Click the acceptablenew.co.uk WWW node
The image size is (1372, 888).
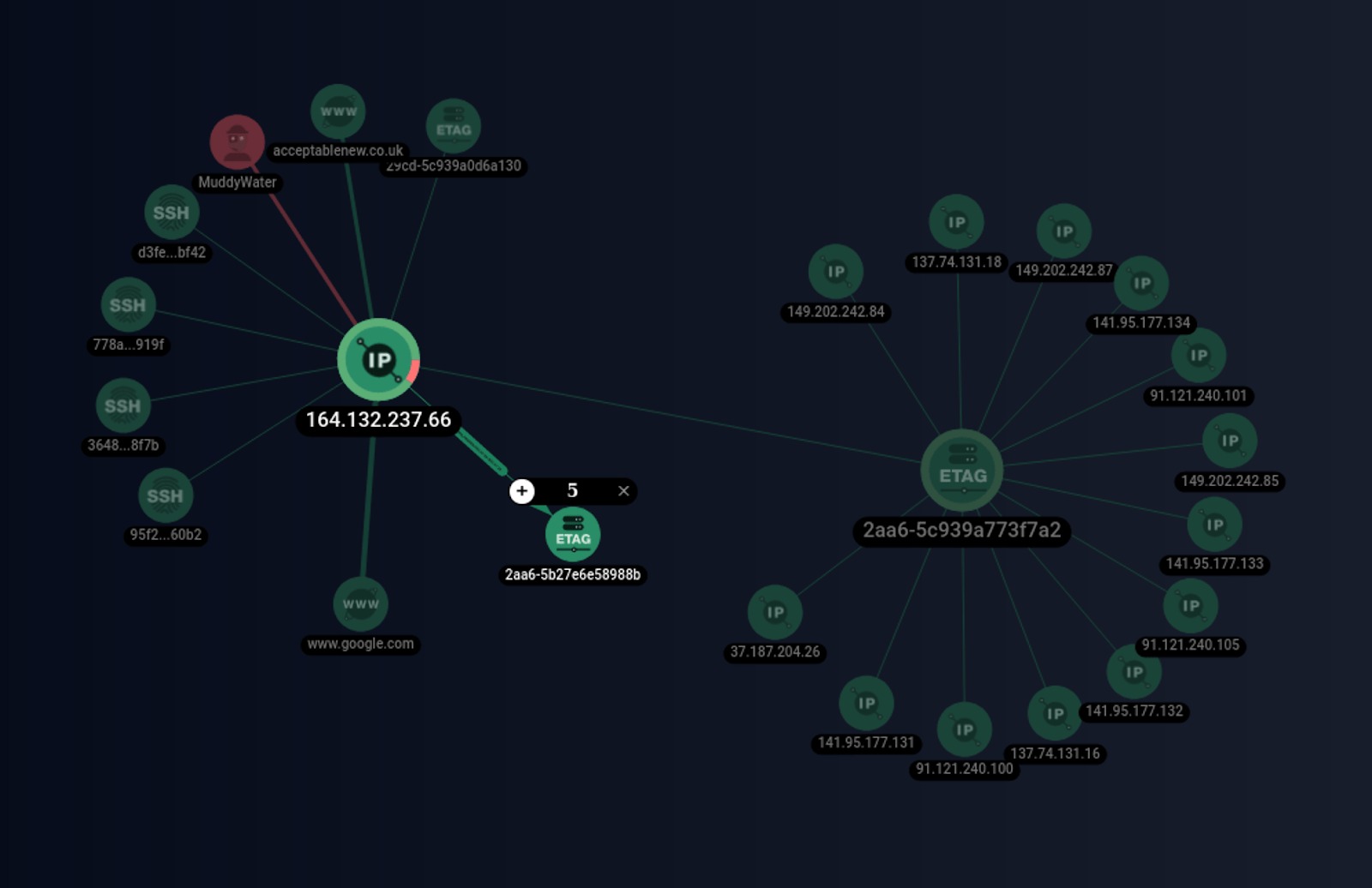[x=338, y=111]
